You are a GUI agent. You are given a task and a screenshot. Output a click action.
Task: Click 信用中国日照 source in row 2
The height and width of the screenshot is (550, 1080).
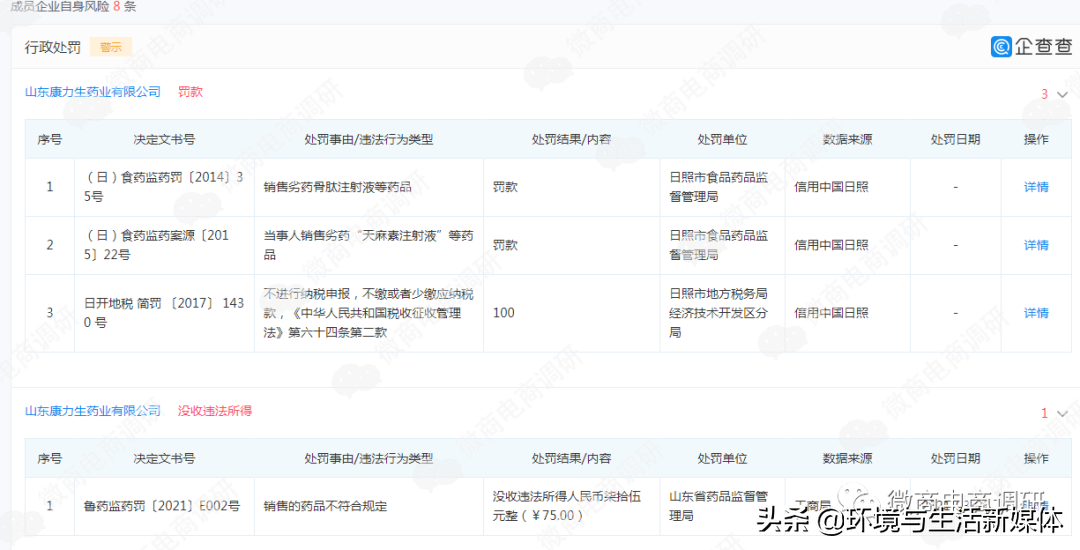coord(831,245)
